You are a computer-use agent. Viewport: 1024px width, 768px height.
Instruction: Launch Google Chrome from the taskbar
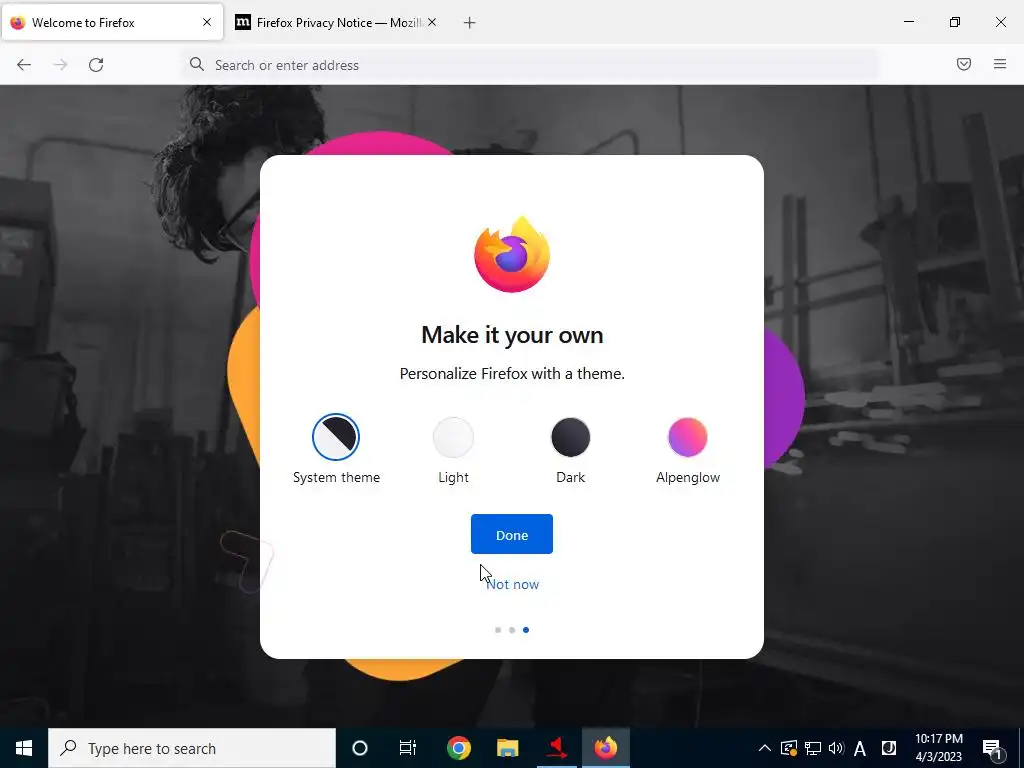pos(458,748)
